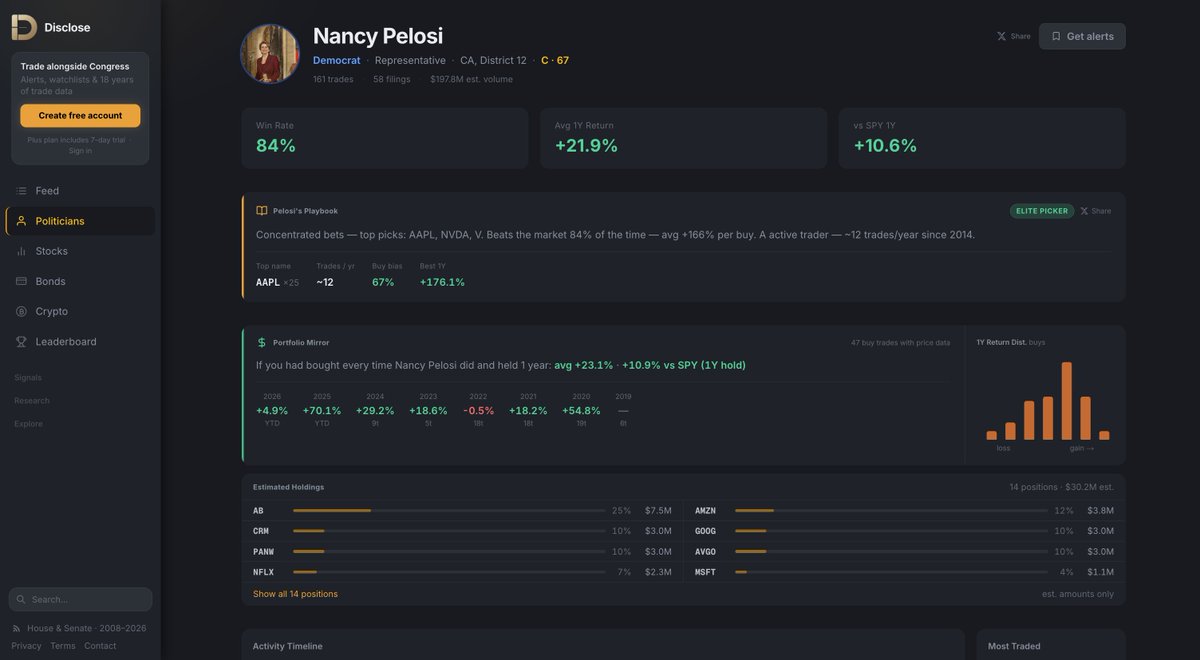This screenshot has height=660, width=1200.
Task: Click the Get alerts button
Action: (x=1082, y=36)
